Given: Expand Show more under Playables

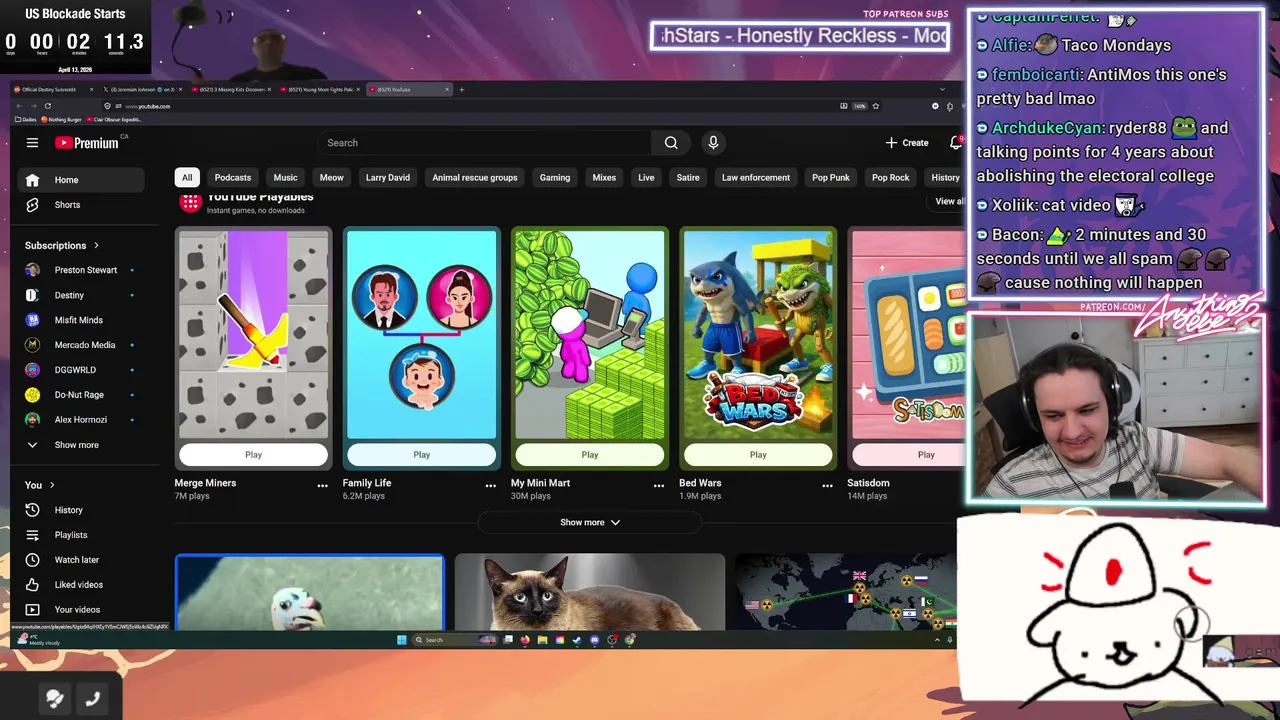Looking at the screenshot, I should (x=590, y=522).
